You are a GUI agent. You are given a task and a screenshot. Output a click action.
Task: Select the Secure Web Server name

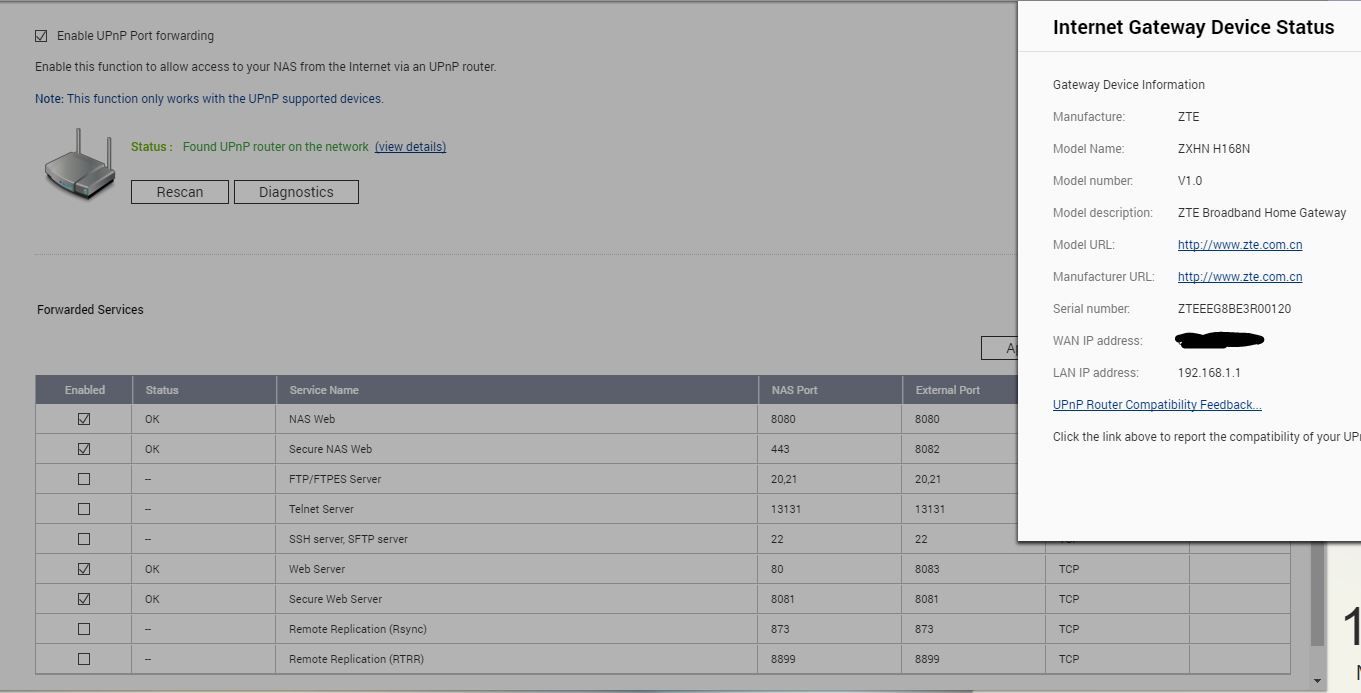point(335,599)
